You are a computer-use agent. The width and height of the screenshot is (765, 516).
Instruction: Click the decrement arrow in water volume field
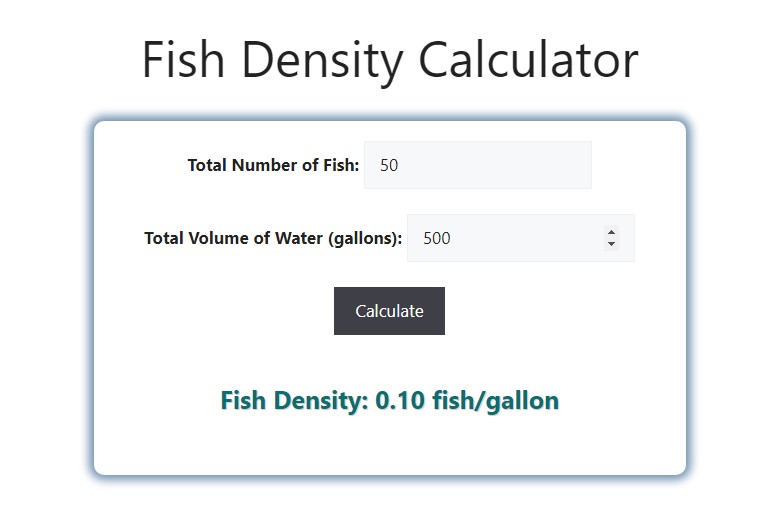[611, 244]
